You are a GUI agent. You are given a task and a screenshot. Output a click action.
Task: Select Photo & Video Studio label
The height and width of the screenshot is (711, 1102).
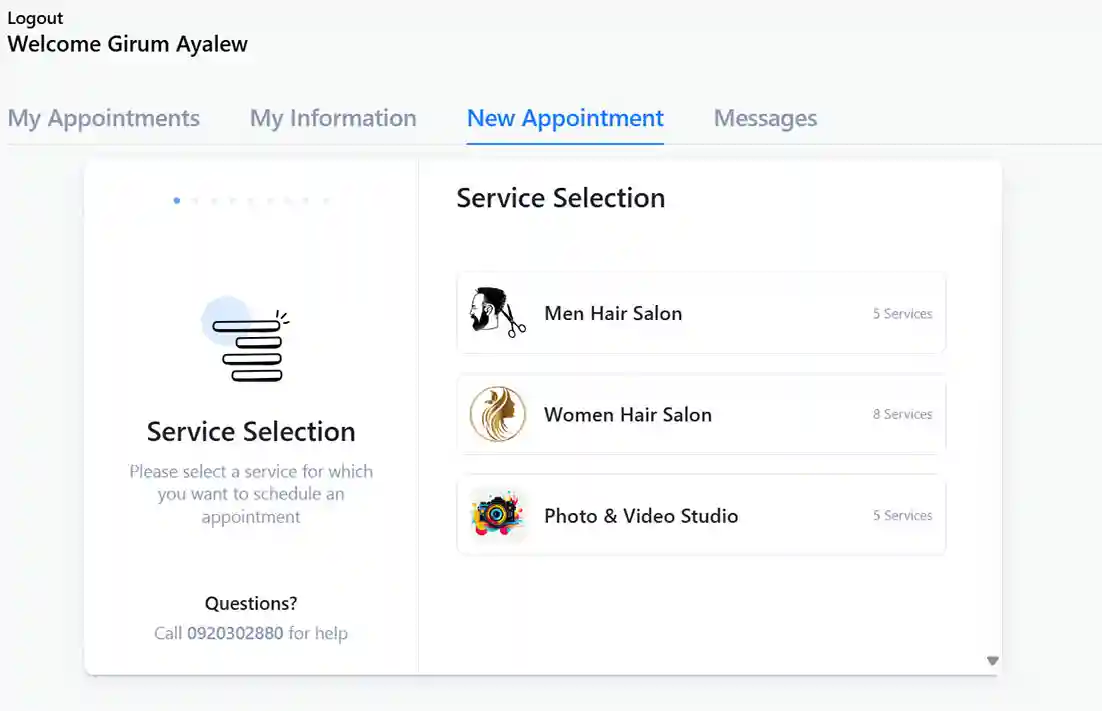coord(641,516)
